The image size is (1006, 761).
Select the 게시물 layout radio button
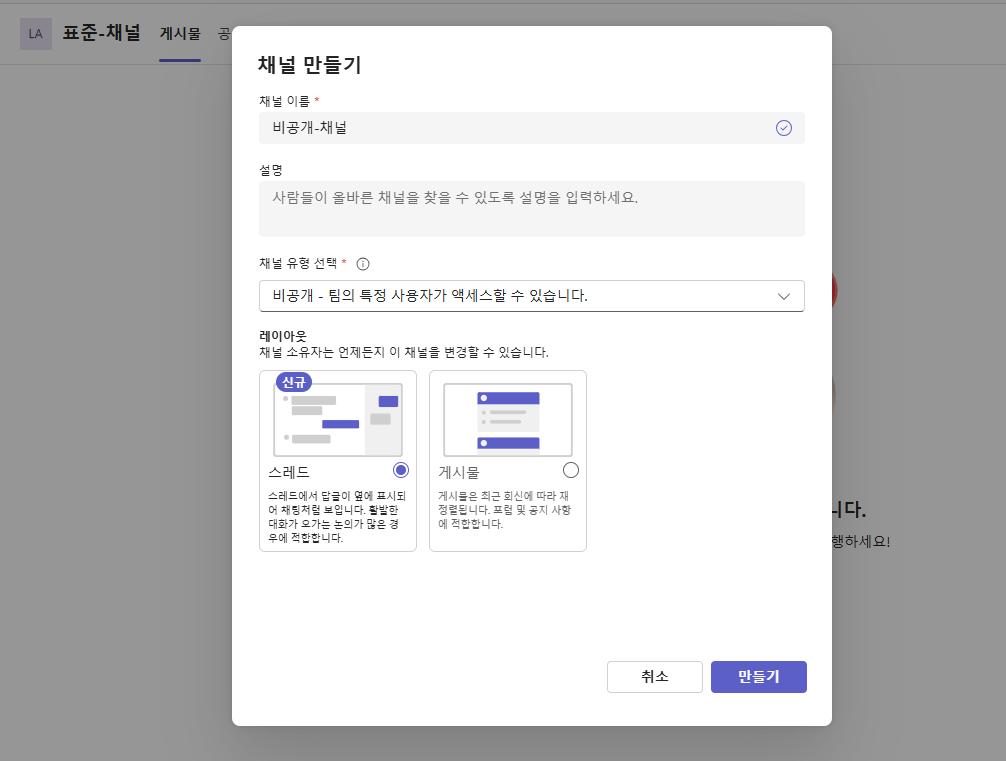[570, 470]
